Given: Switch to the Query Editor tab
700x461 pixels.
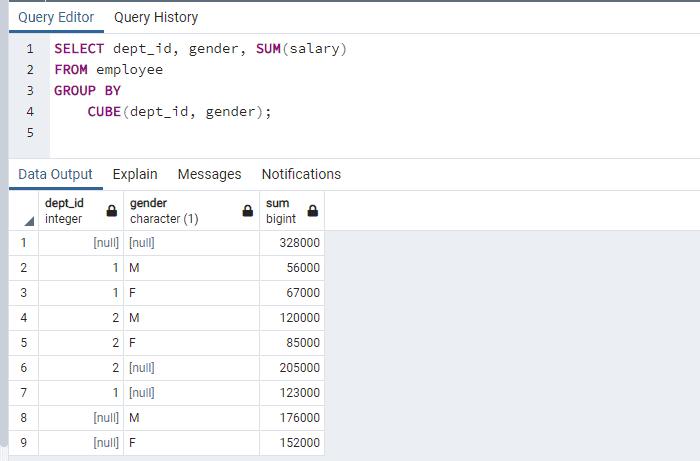Looking at the screenshot, I should (x=56, y=17).
